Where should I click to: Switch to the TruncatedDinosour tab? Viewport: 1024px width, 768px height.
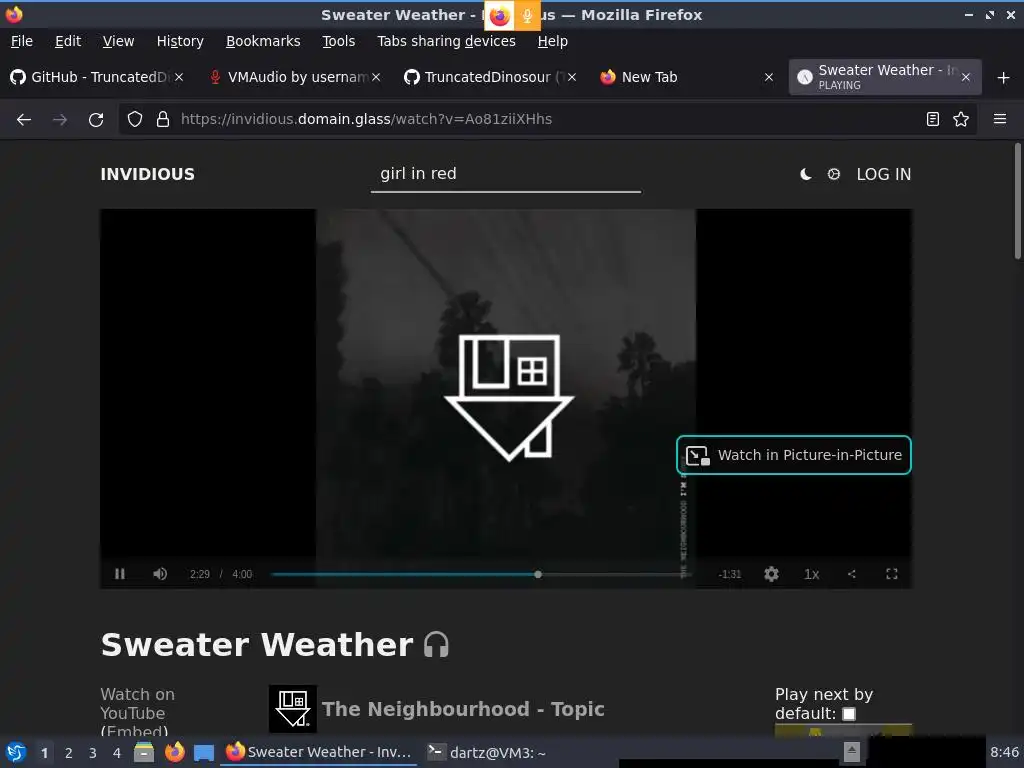pos(490,77)
